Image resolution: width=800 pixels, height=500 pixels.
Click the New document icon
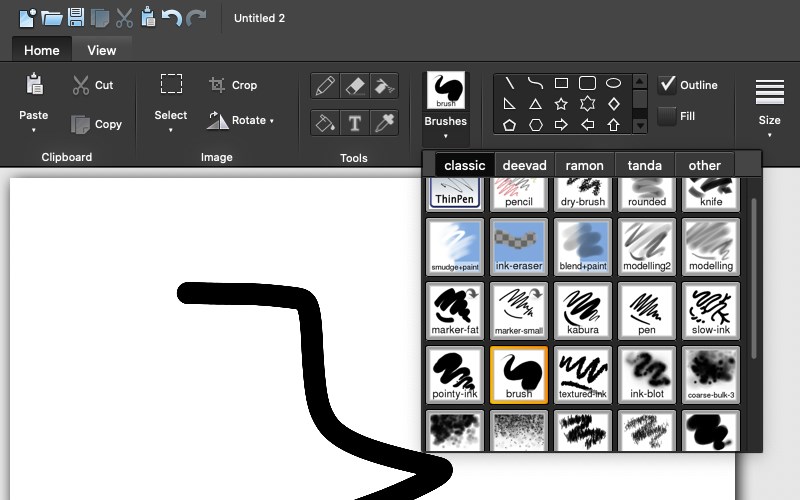point(27,18)
